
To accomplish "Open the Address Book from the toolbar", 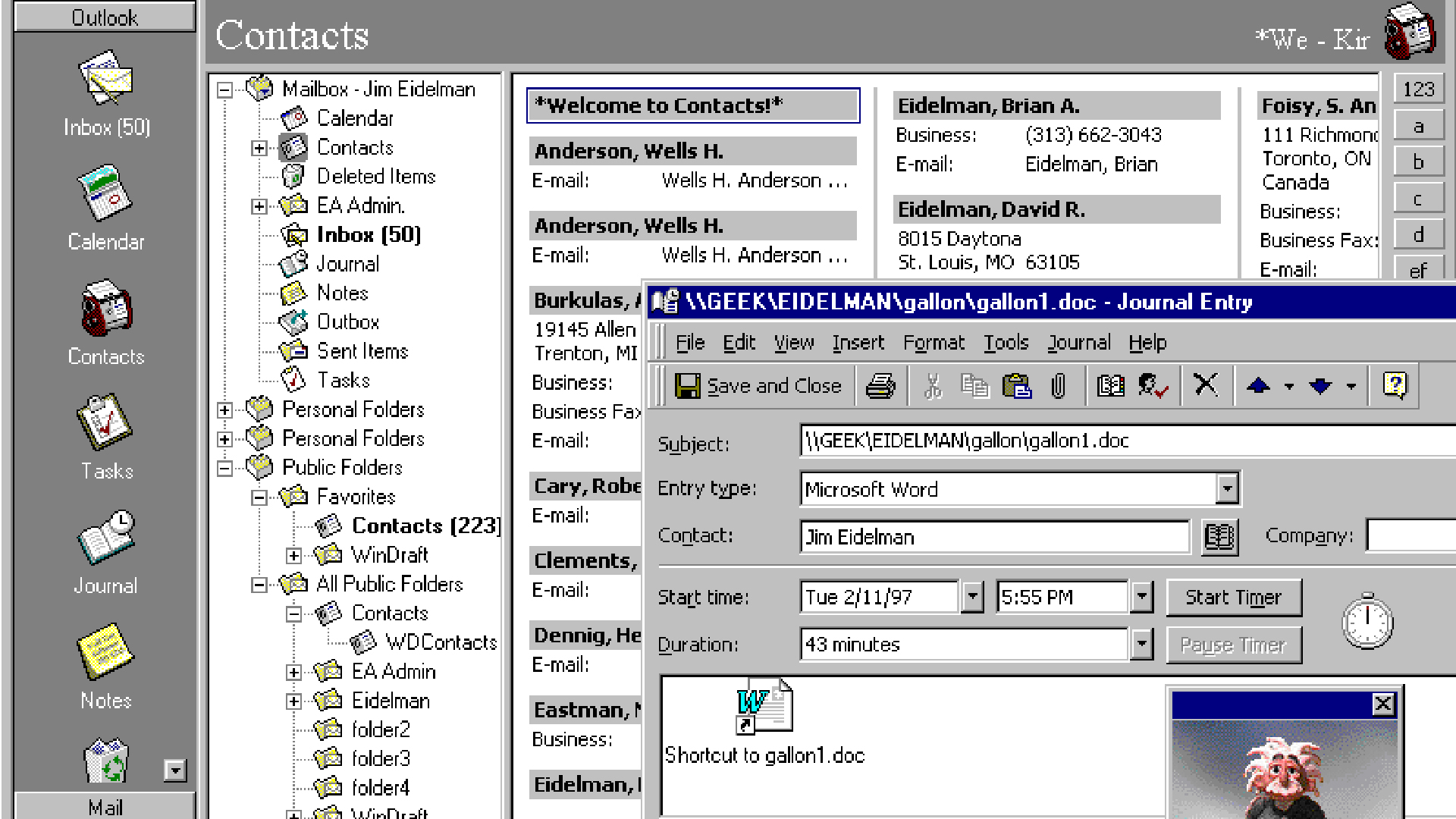I will pos(1109,385).
